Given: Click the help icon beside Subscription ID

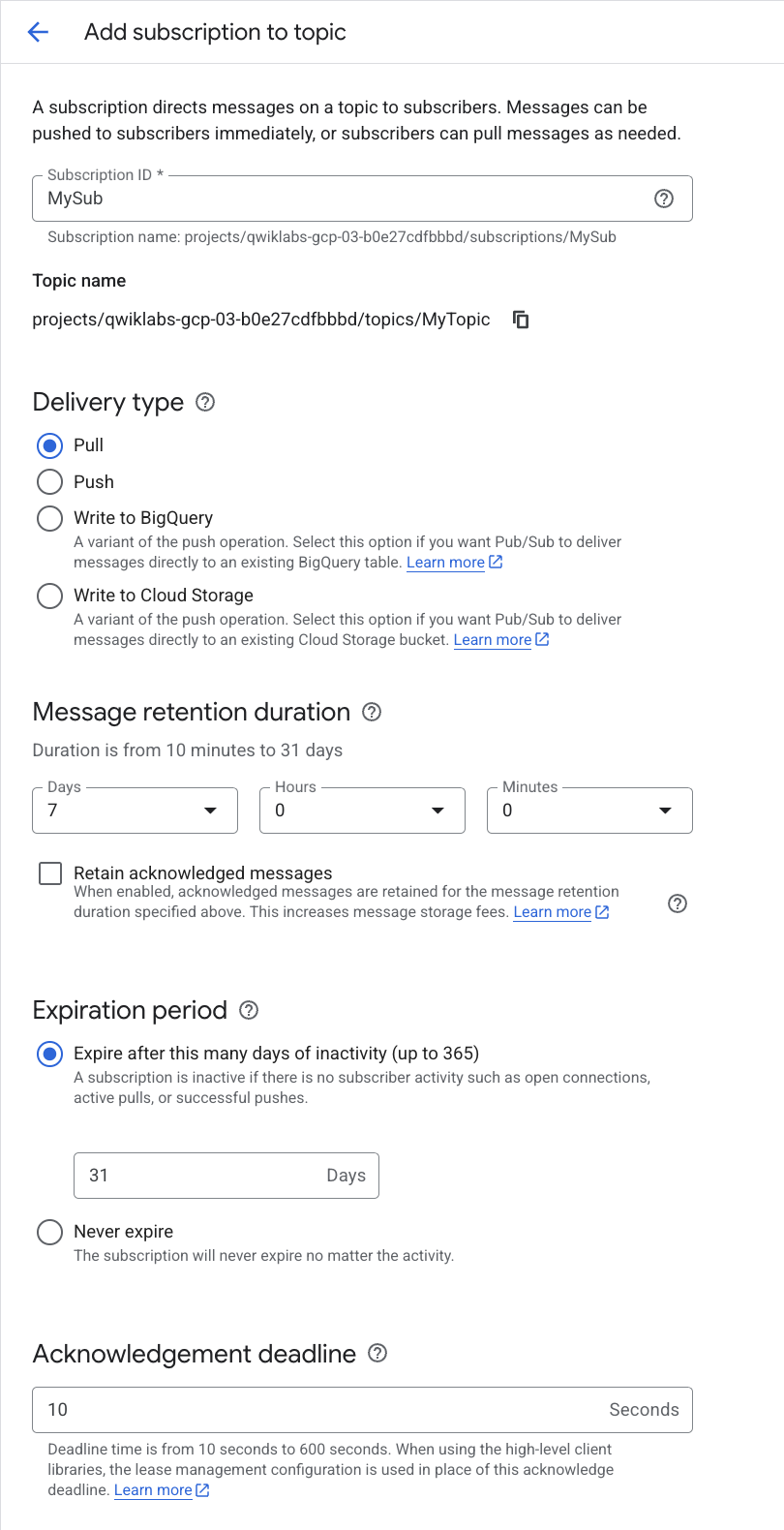Looking at the screenshot, I should (x=663, y=199).
